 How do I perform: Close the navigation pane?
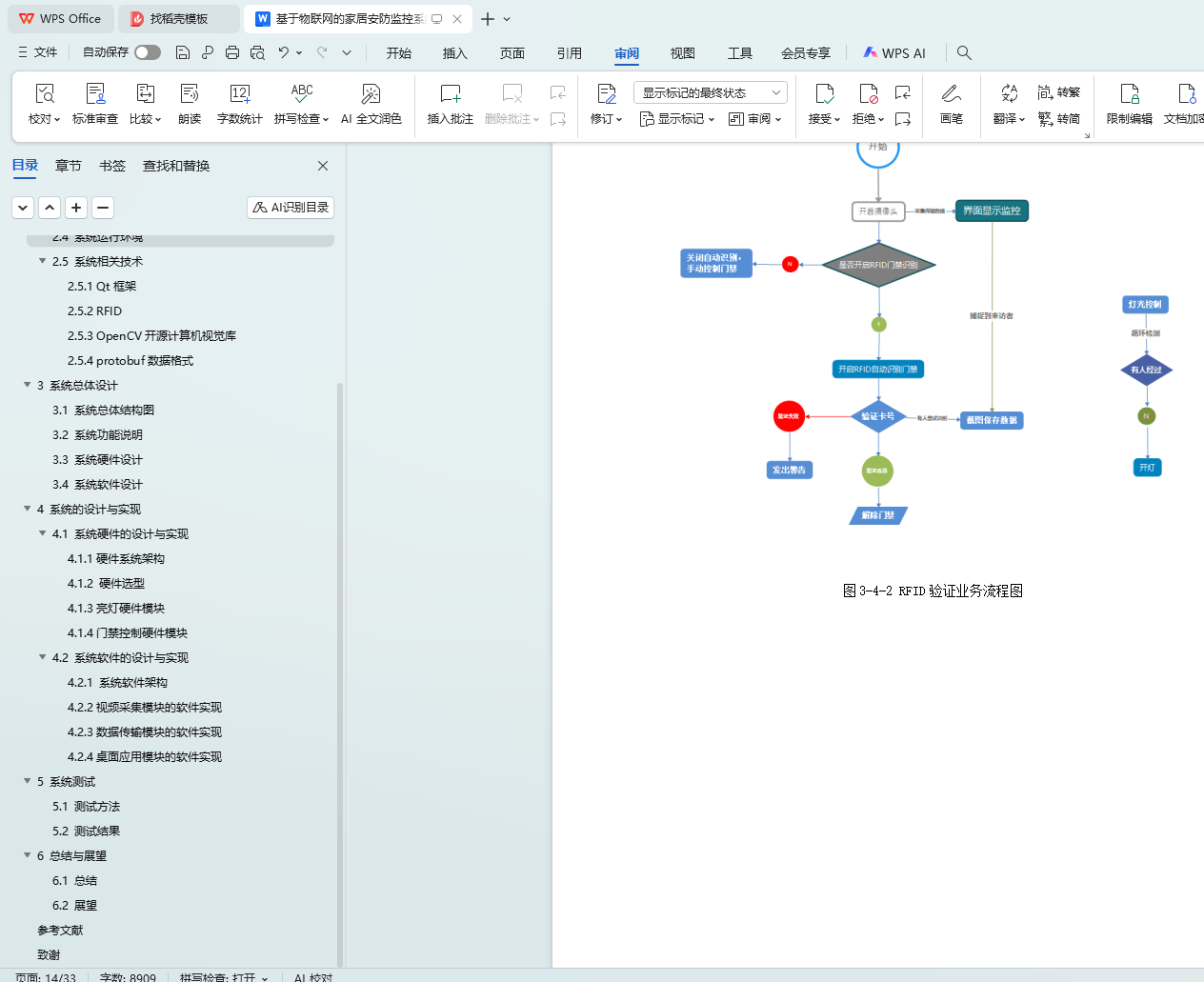(x=323, y=166)
